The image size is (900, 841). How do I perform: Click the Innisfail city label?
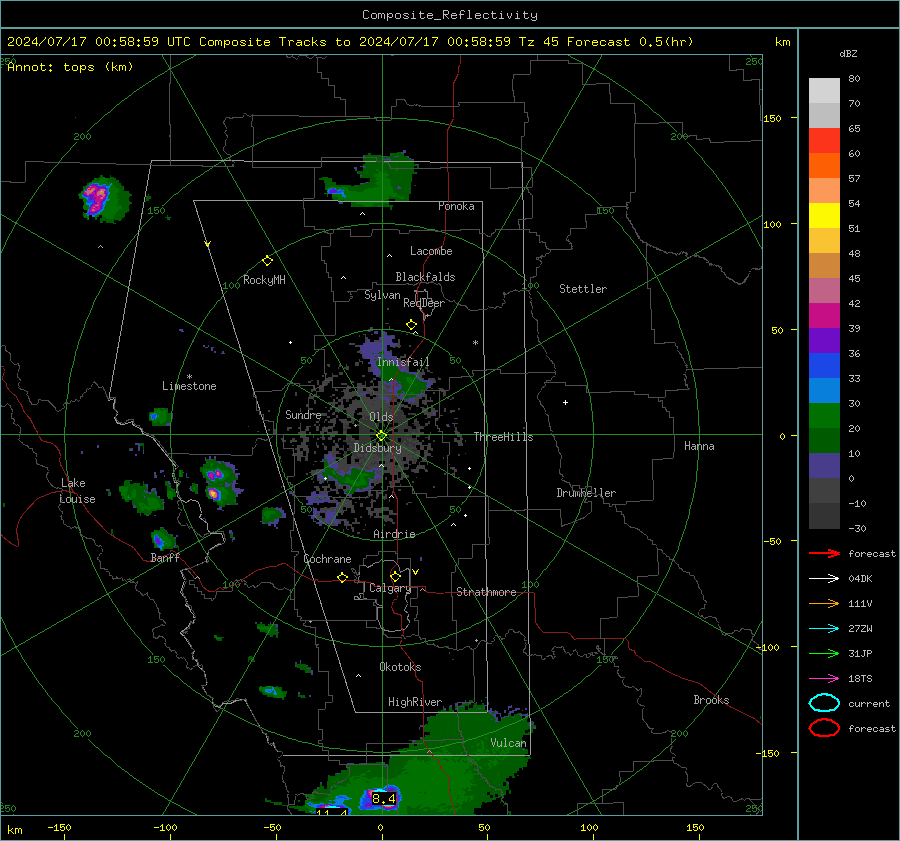point(403,362)
